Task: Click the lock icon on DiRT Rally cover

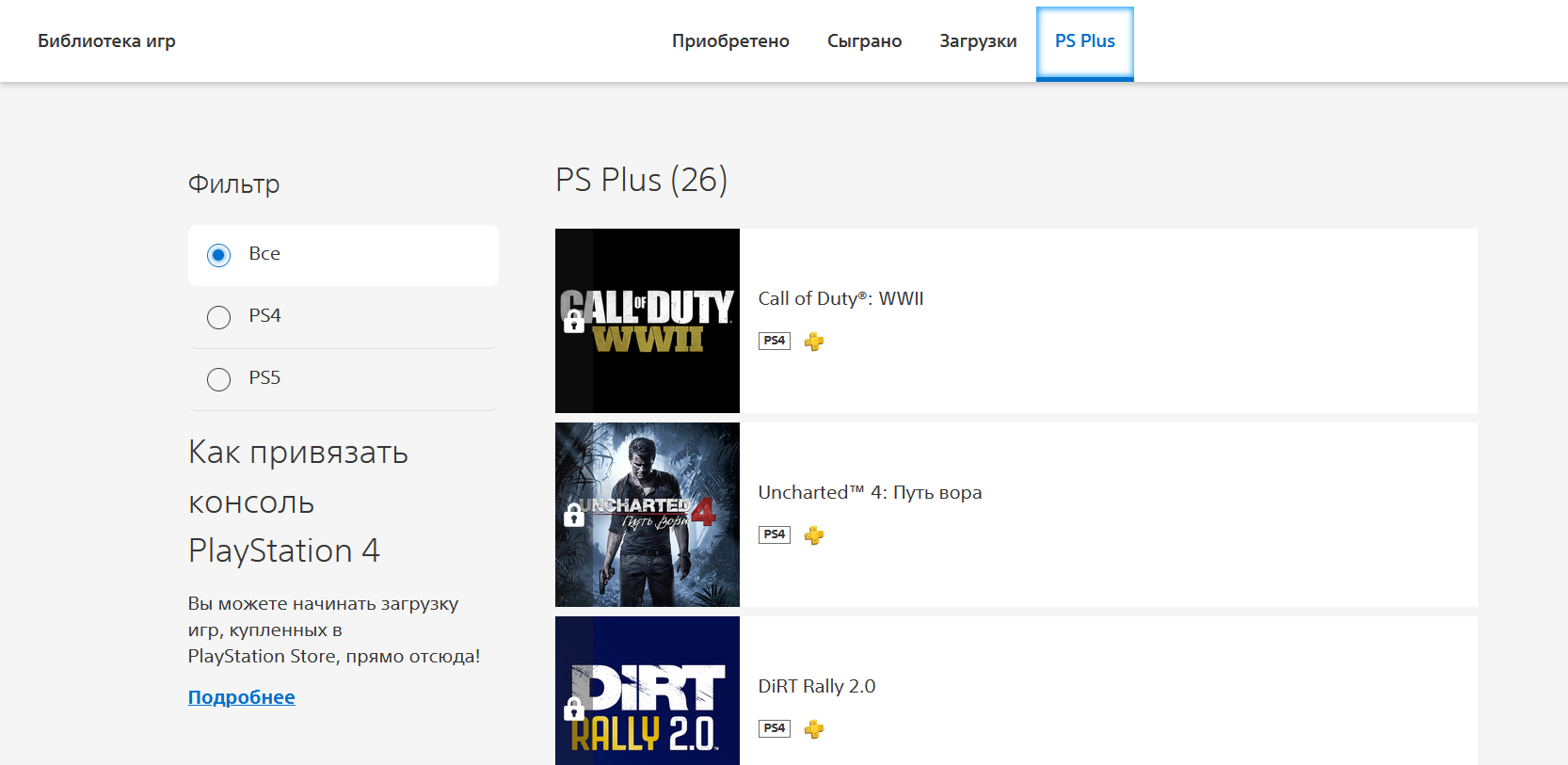Action: point(574,709)
